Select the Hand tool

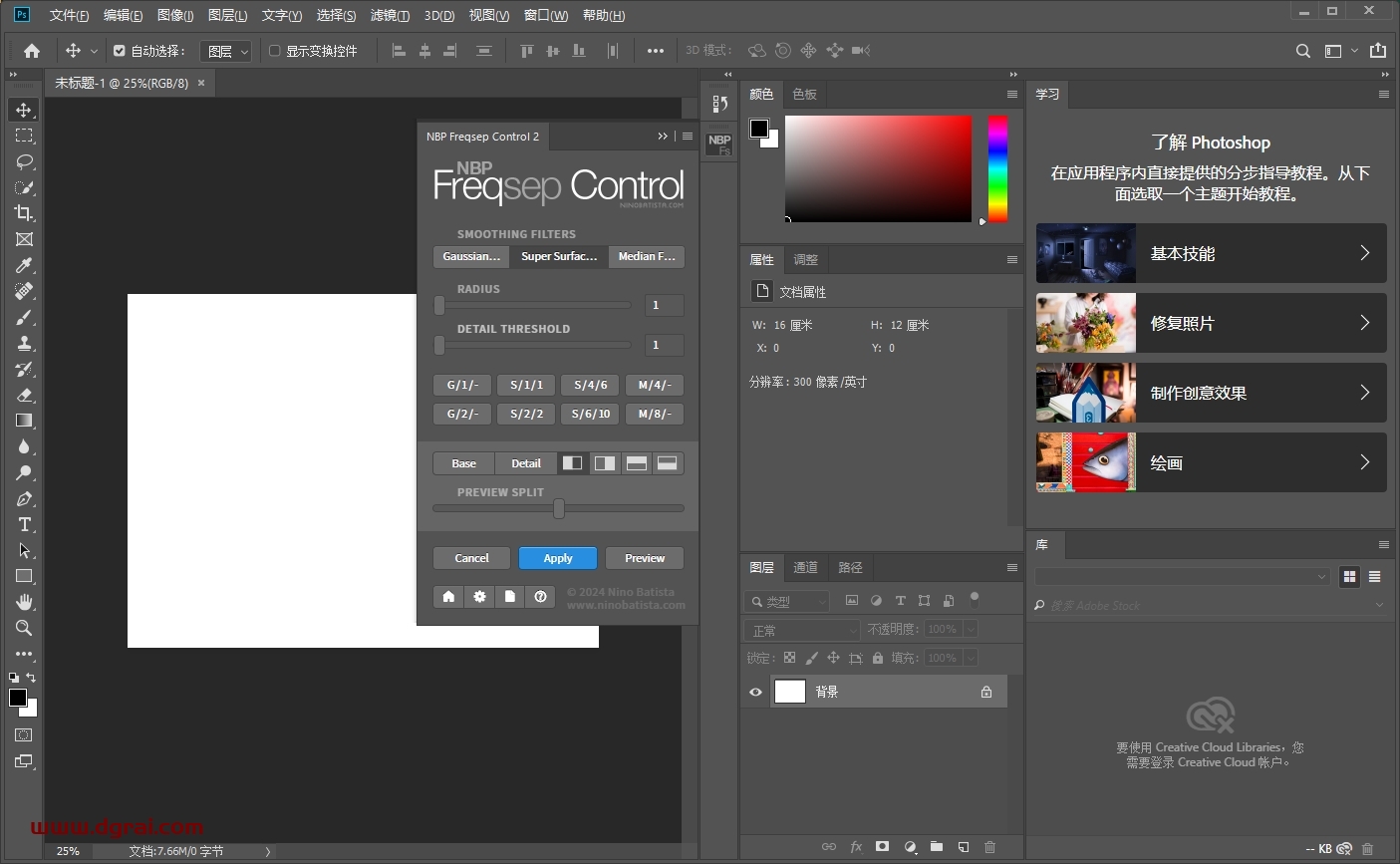pos(24,602)
